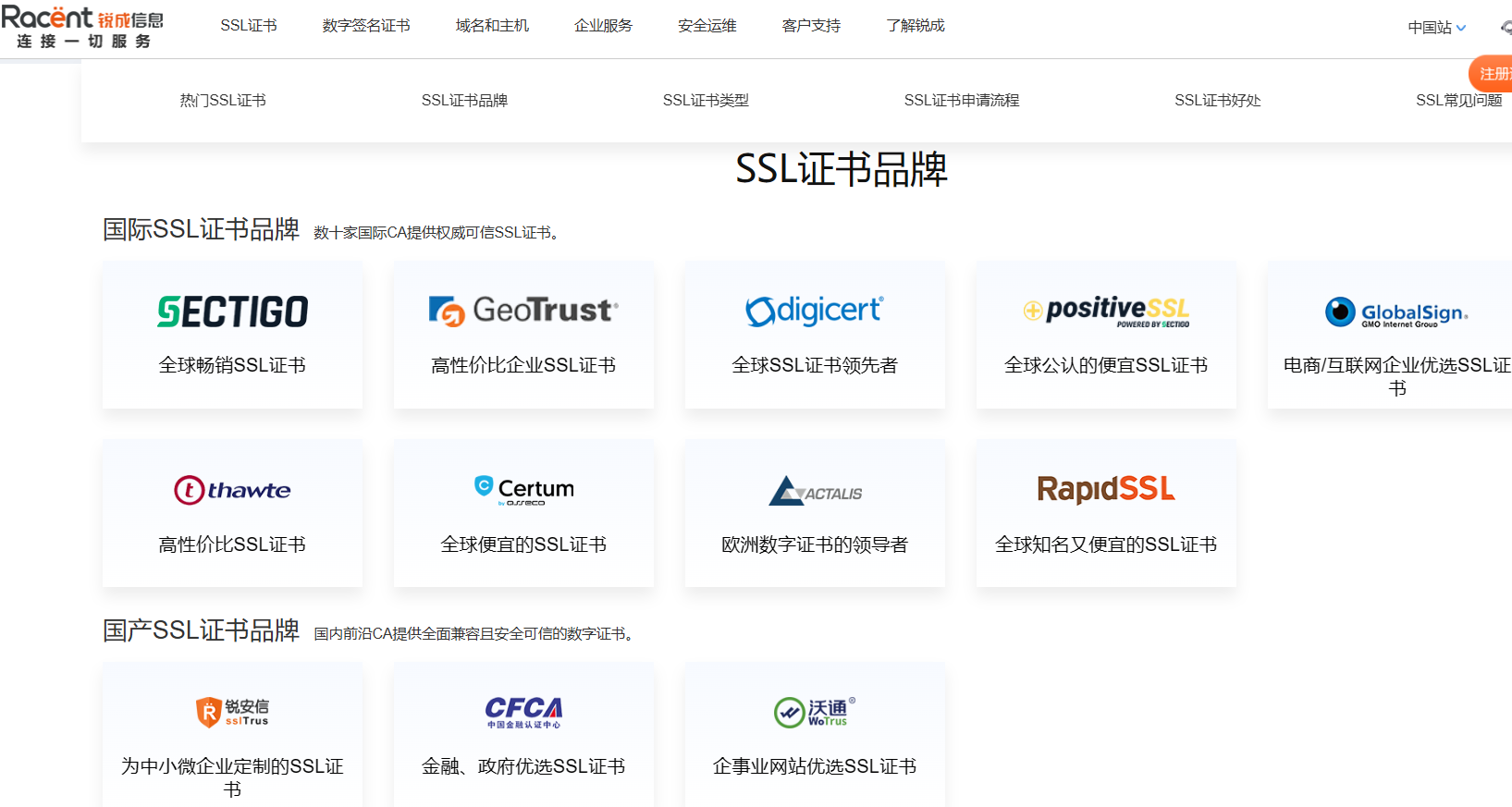Click the main SSL证书品牌 page title

842,169
